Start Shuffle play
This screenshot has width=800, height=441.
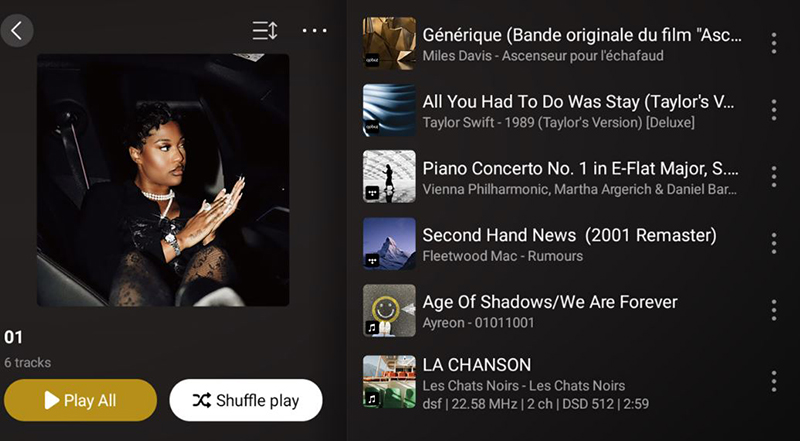(x=246, y=400)
